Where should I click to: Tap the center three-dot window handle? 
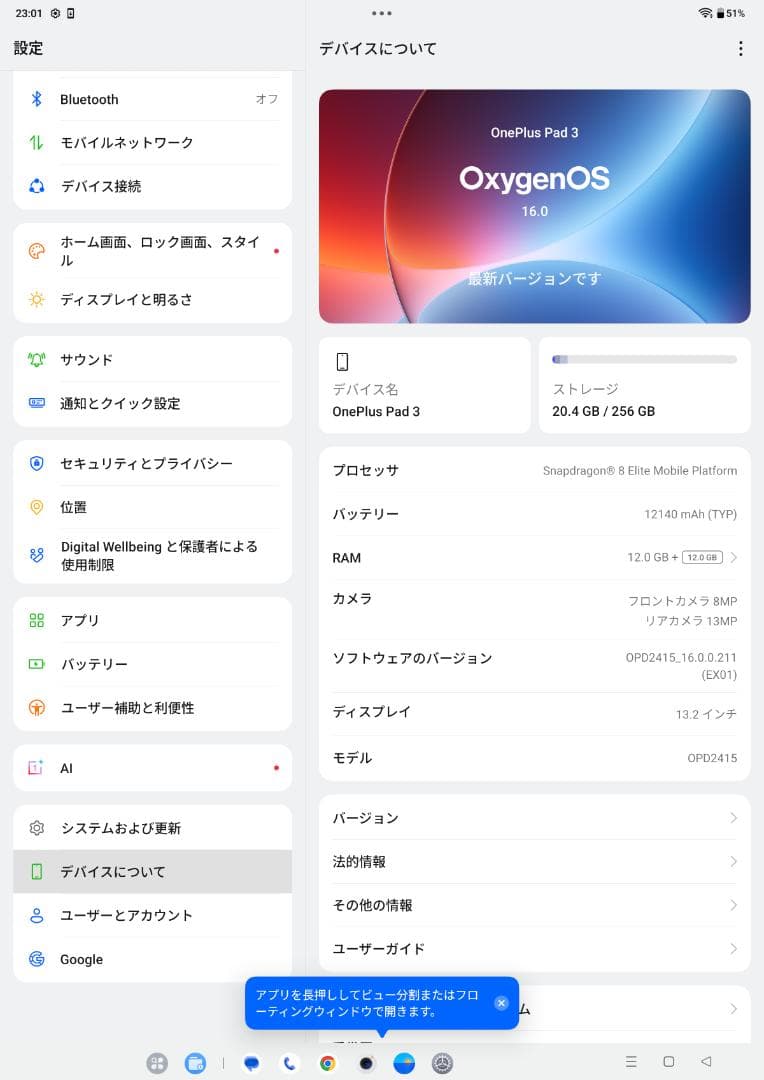click(382, 13)
